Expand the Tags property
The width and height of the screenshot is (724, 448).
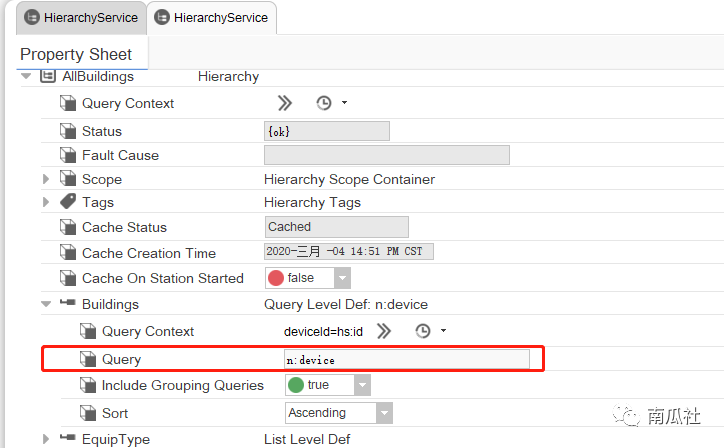(x=46, y=202)
